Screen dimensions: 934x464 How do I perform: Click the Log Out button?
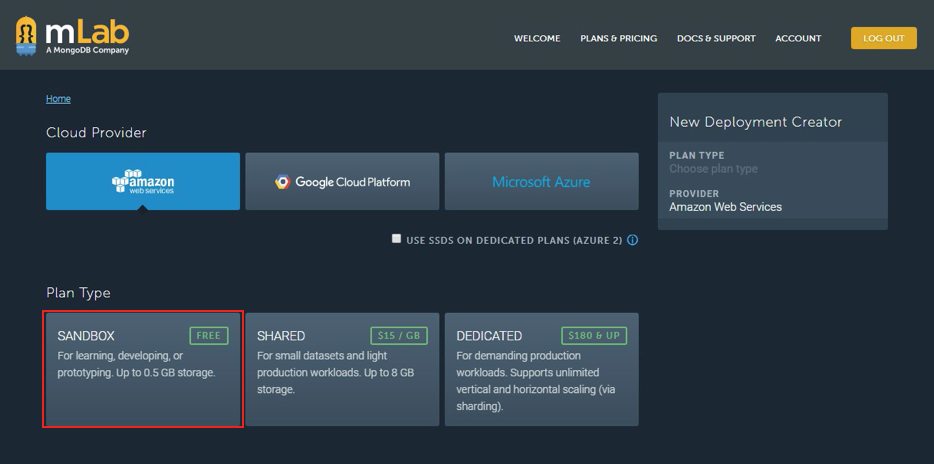pyautogui.click(x=883, y=38)
